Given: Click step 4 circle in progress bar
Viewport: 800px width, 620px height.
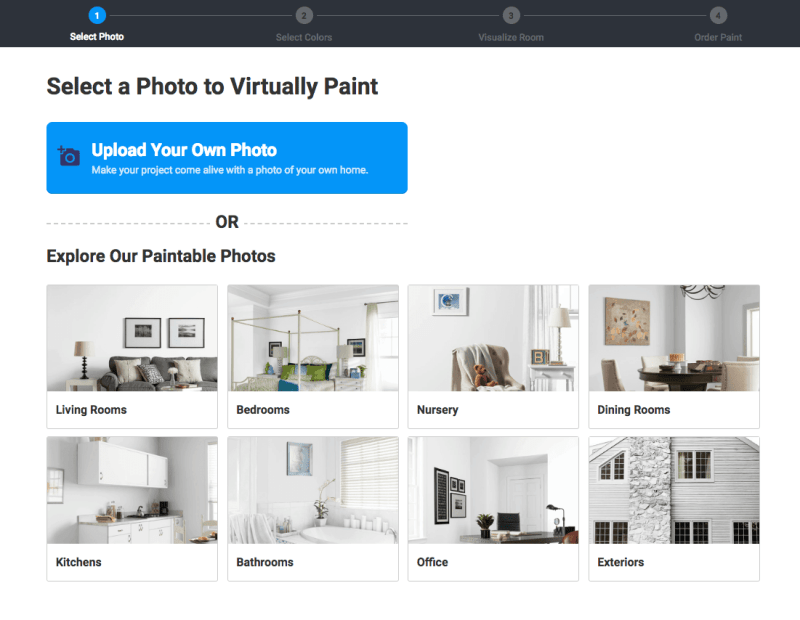Looking at the screenshot, I should pos(718,15).
